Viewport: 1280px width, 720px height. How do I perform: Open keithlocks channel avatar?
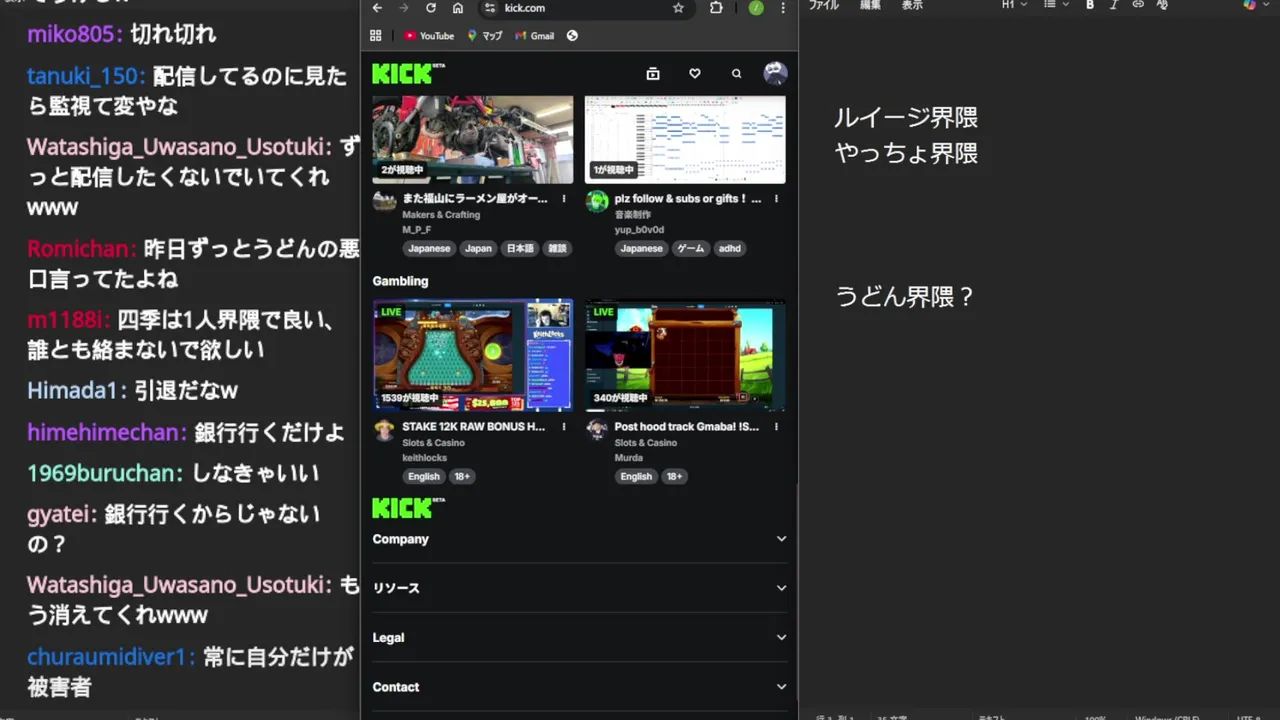pyautogui.click(x=385, y=430)
